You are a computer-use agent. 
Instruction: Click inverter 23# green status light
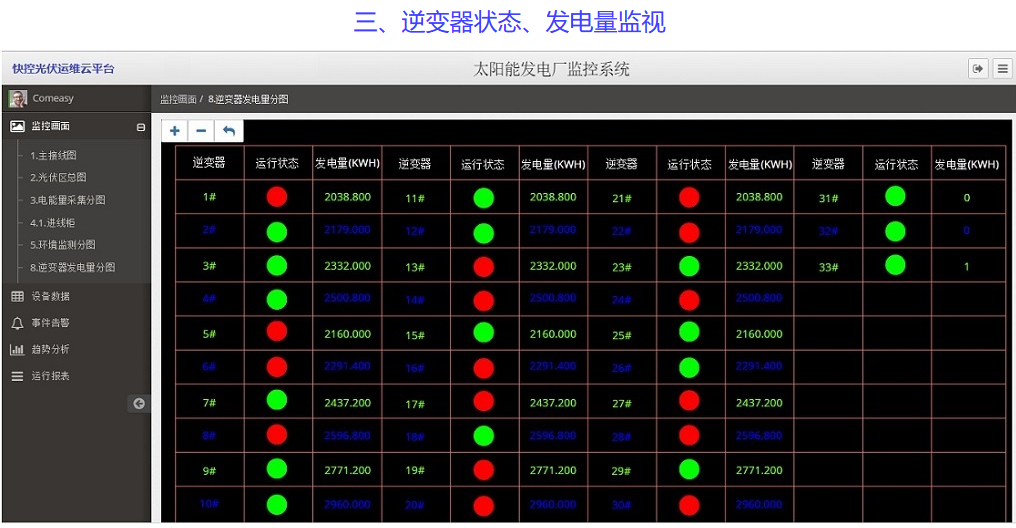(689, 266)
